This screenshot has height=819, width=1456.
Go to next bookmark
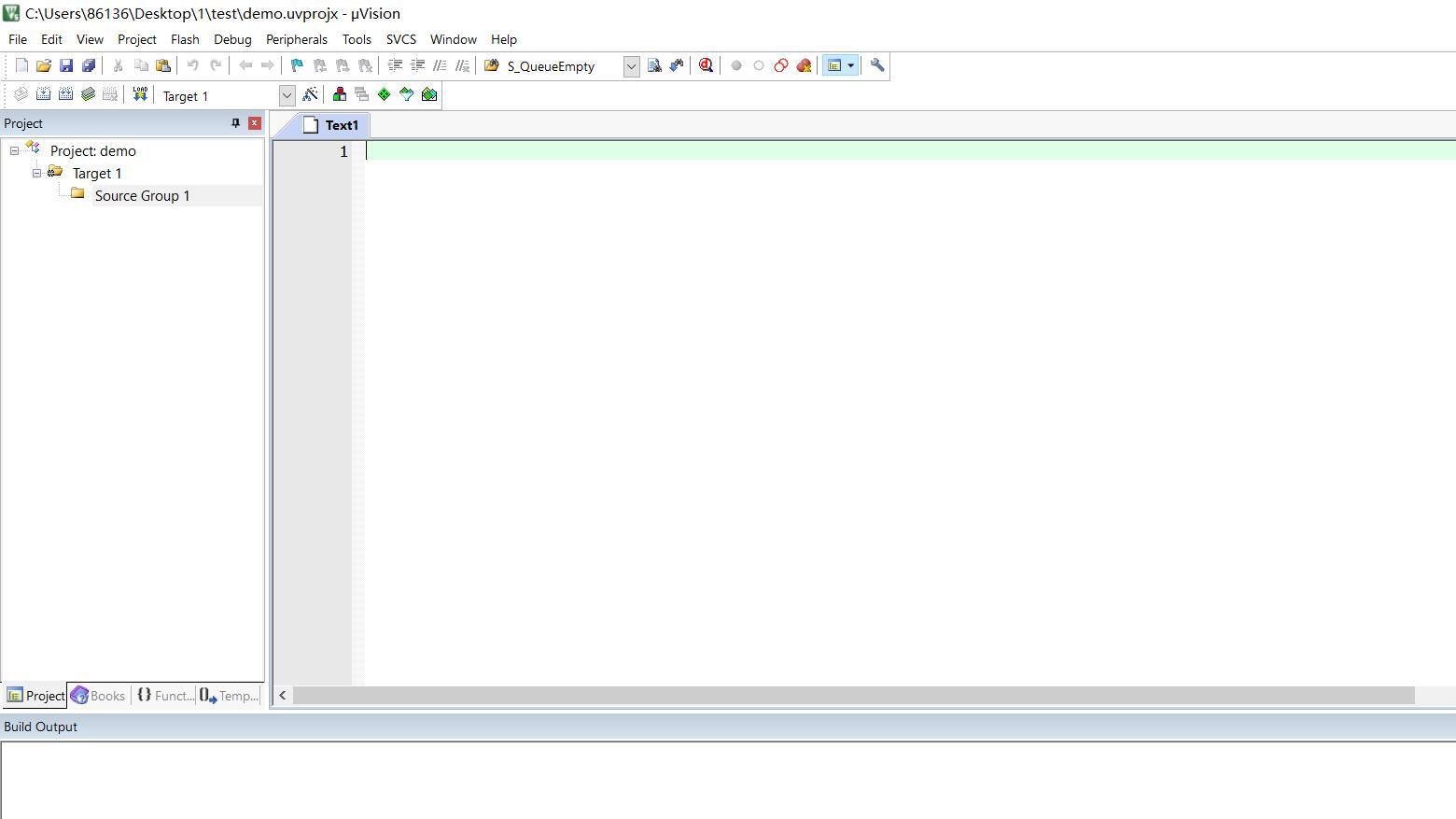343,65
